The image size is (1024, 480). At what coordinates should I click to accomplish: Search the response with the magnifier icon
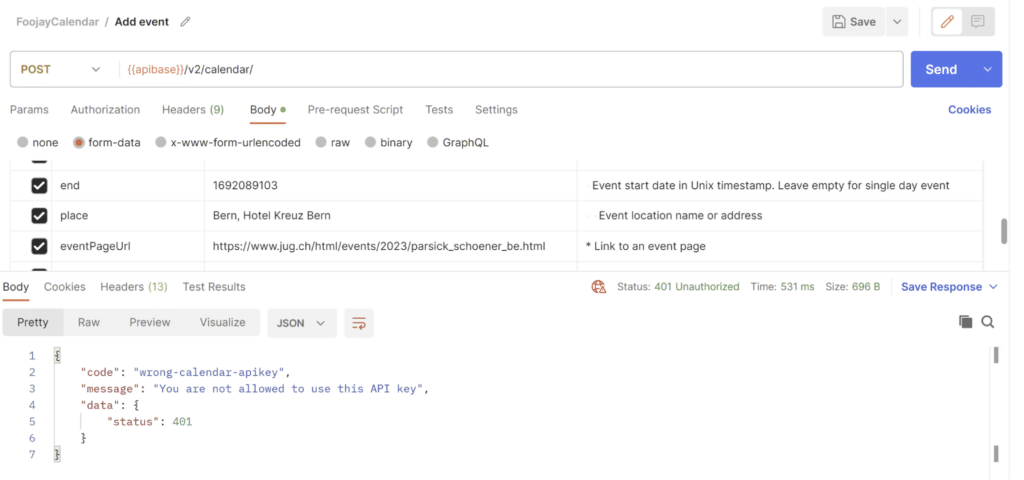(988, 321)
